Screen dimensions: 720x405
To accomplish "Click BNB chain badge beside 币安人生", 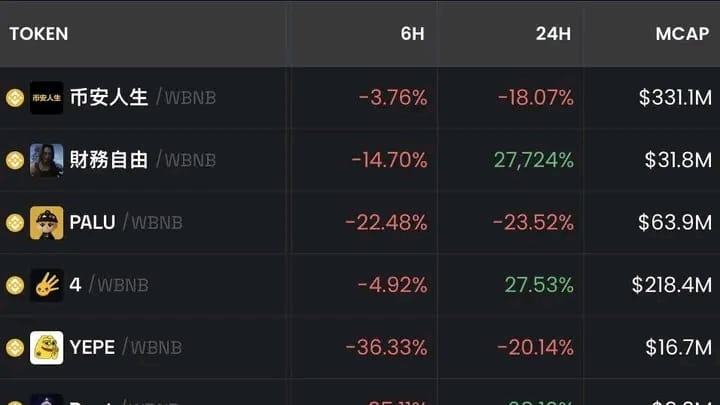I will [x=14, y=98].
